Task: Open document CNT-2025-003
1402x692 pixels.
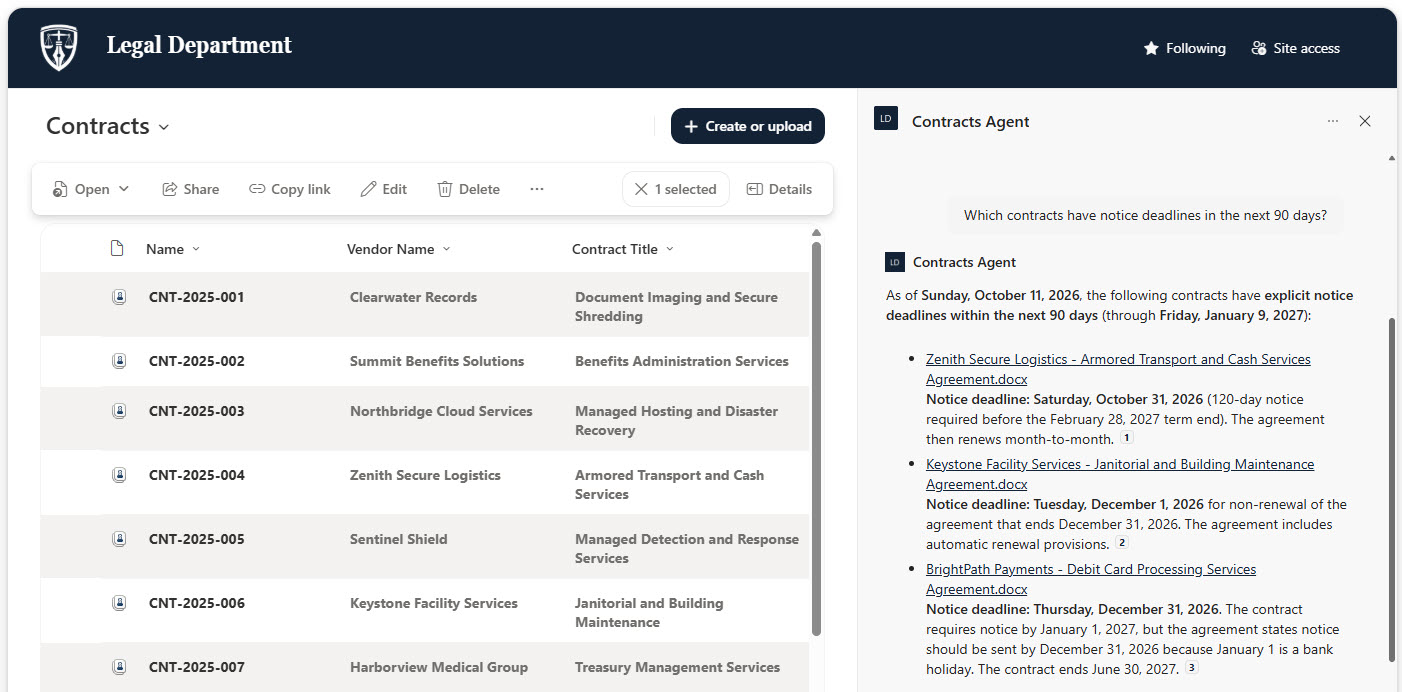Action: 197,411
